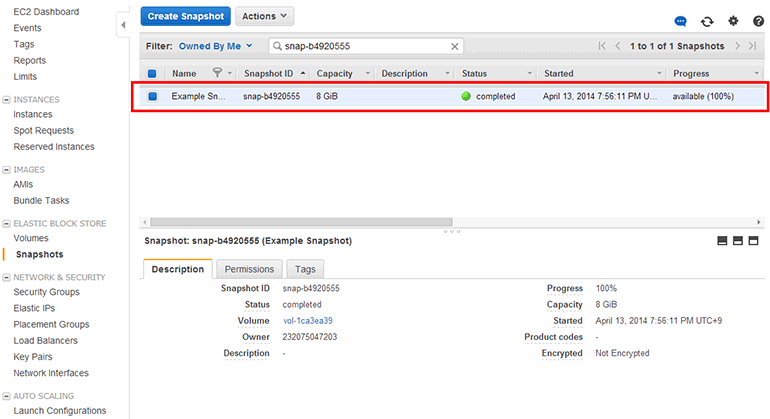Click the Create Snapshot button
The image size is (770, 419).
(186, 16)
